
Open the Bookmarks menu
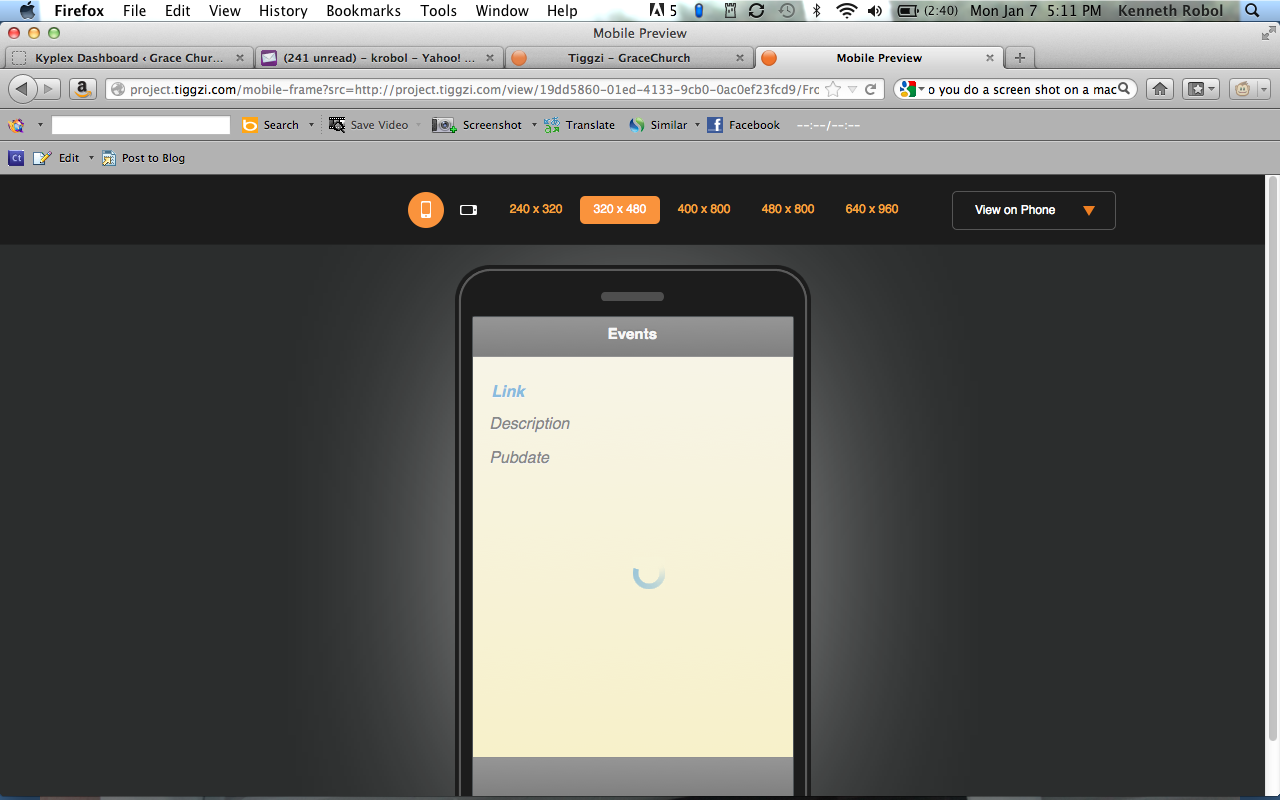363,11
